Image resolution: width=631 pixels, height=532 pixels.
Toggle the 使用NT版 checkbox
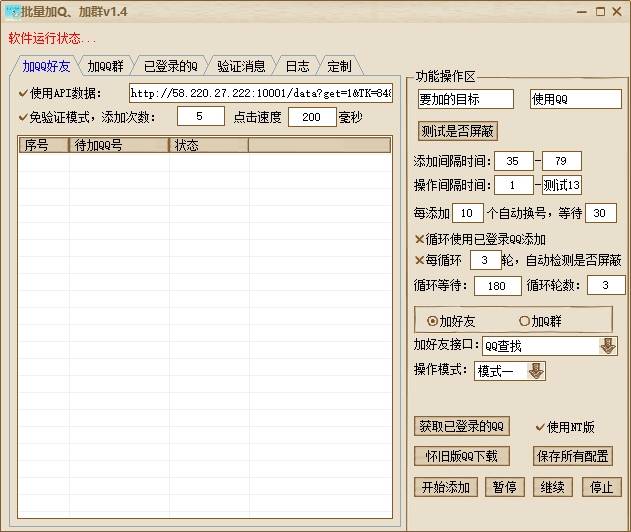pyautogui.click(x=540, y=427)
